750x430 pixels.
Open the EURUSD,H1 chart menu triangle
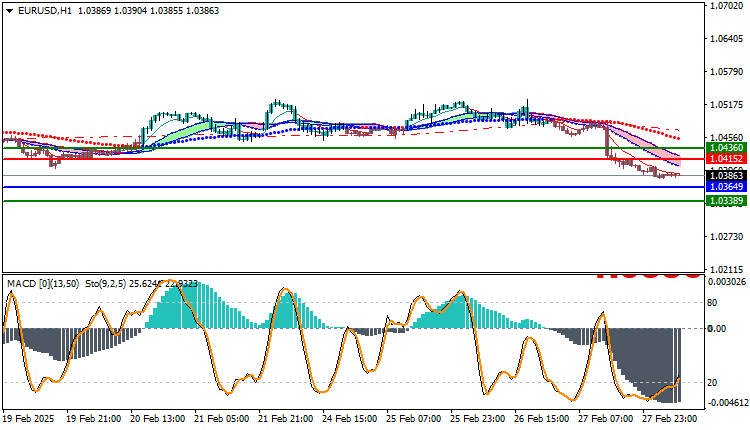click(x=10, y=11)
